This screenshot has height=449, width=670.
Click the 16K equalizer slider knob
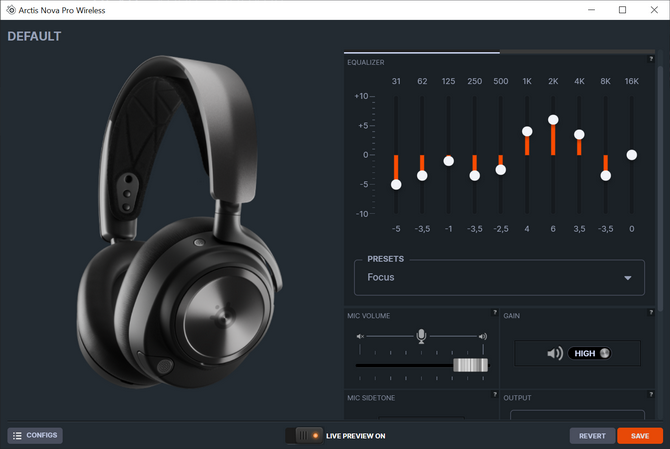pos(632,155)
